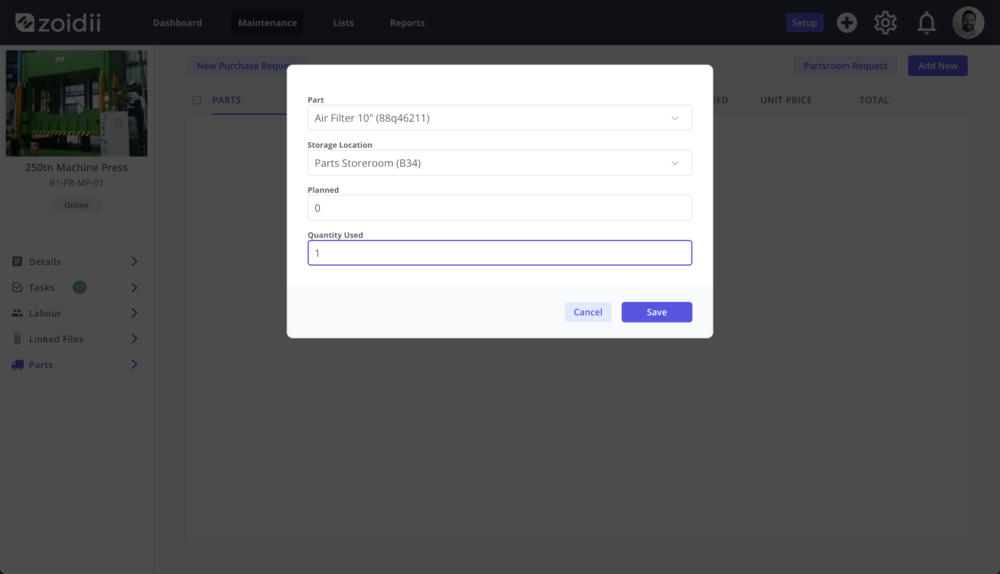Open the plus quick-add icon
The image size is (1000, 574).
[x=846, y=23]
